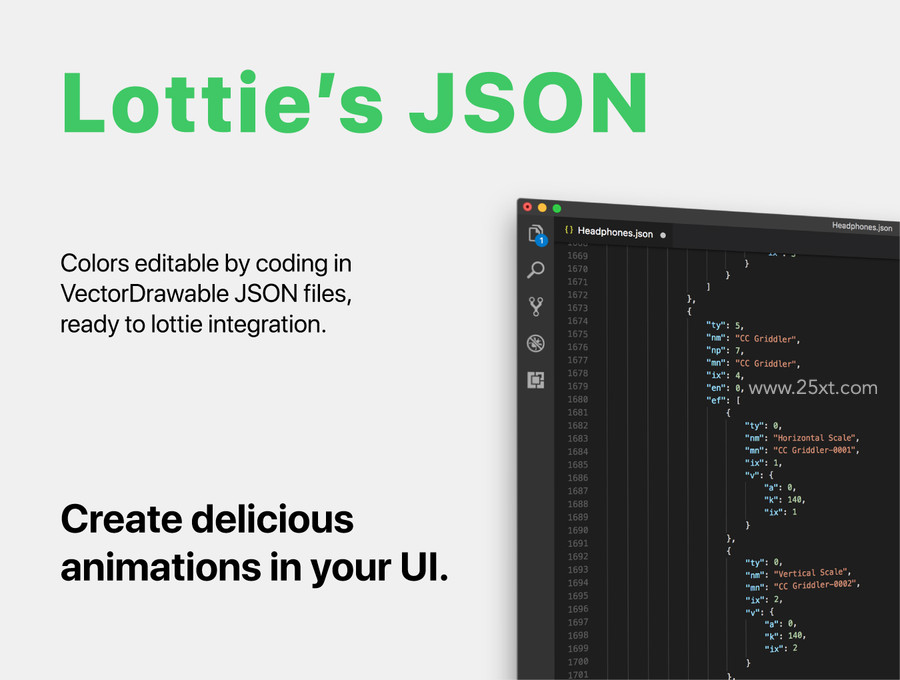Click the "CC Griddler-0002" string

point(816,585)
